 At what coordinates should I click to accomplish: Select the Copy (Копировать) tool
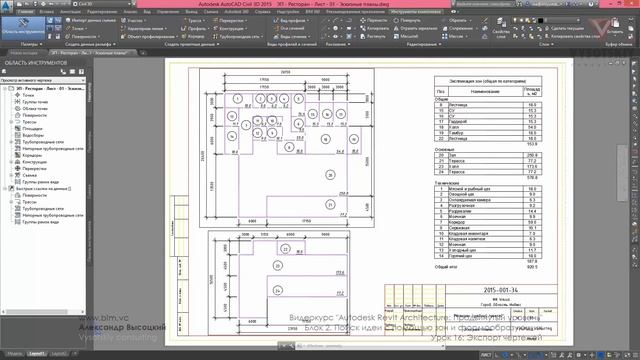click(375, 29)
